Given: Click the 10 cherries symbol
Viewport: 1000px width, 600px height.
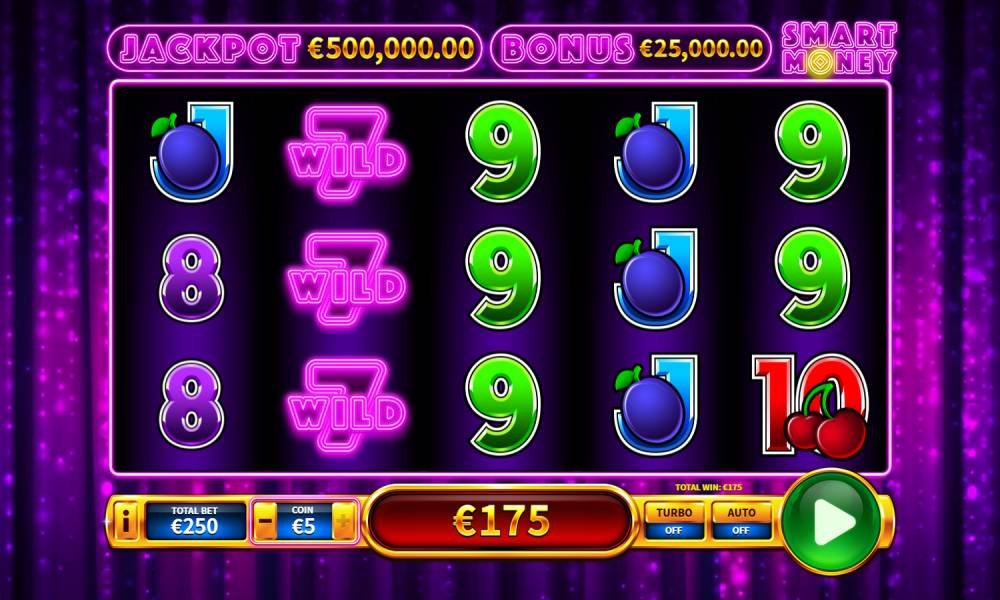Looking at the screenshot, I should pos(811,406).
